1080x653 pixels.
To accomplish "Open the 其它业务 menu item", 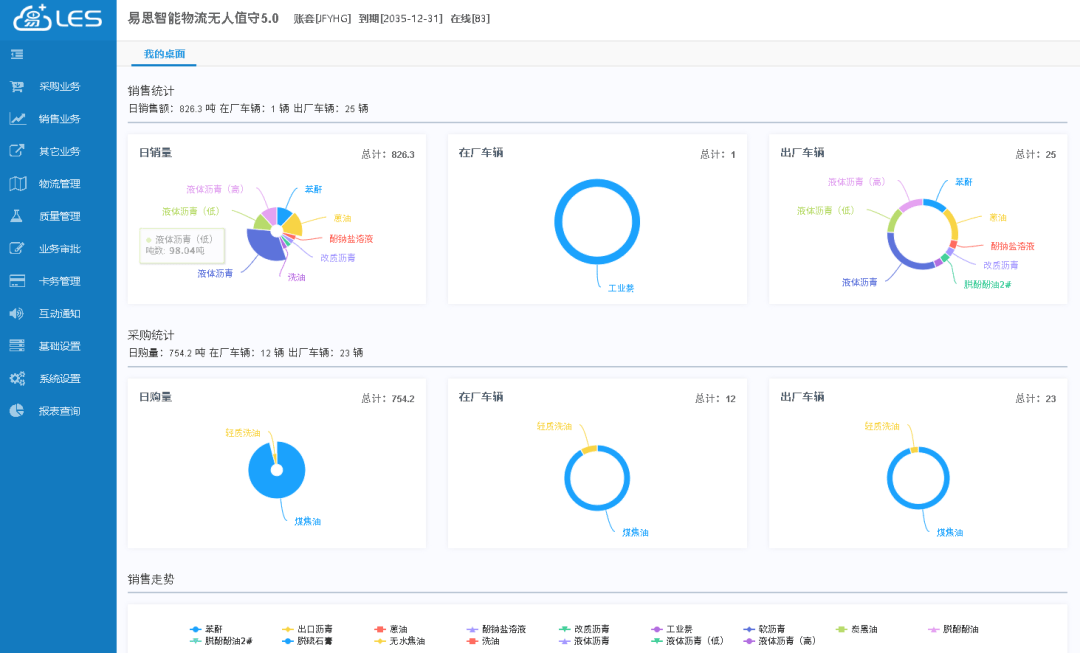I will click(59, 152).
